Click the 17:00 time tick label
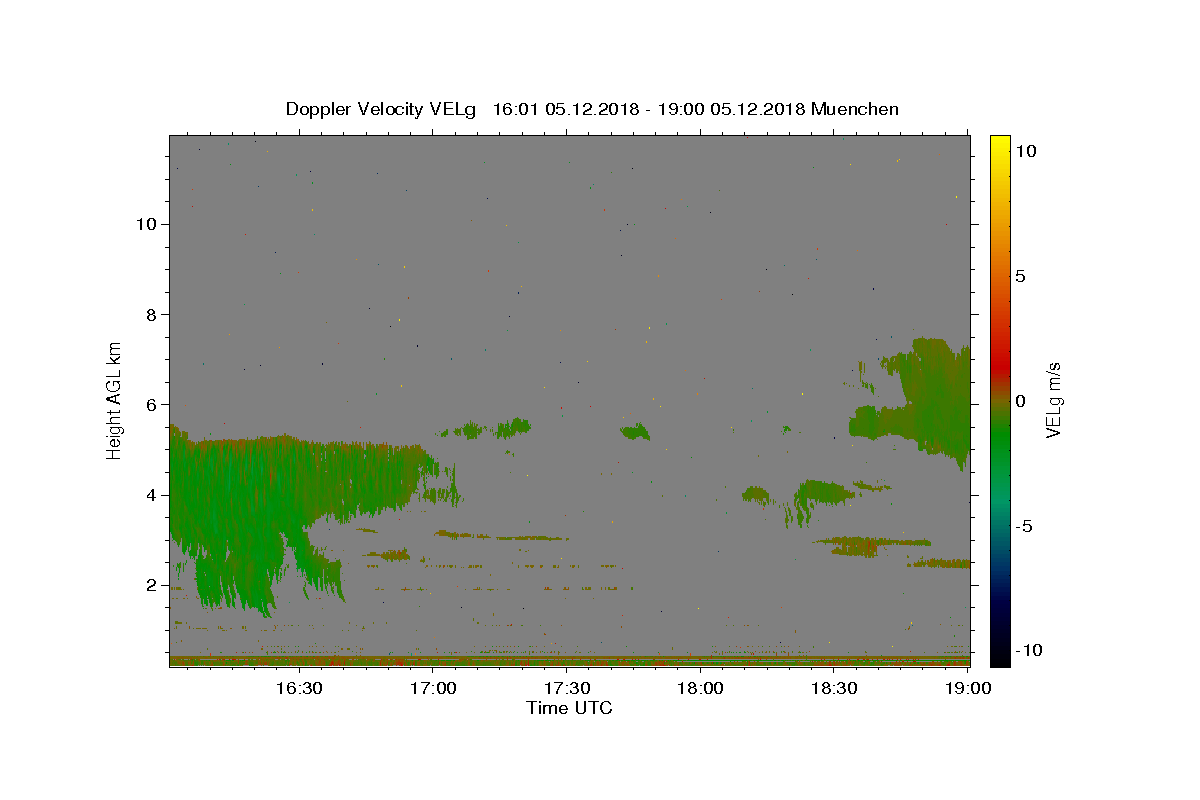 click(x=433, y=688)
